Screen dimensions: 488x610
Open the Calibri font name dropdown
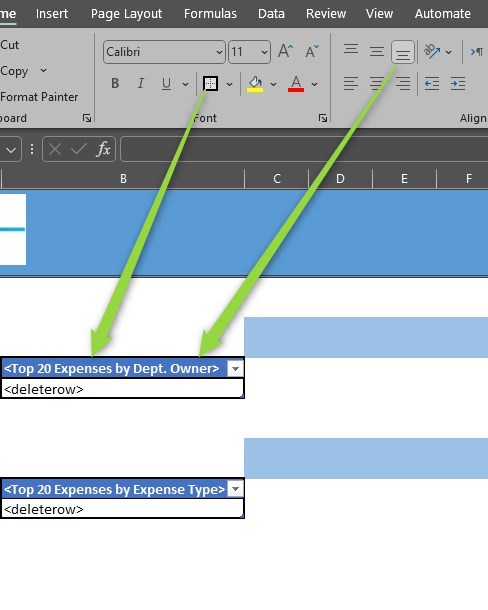click(219, 52)
